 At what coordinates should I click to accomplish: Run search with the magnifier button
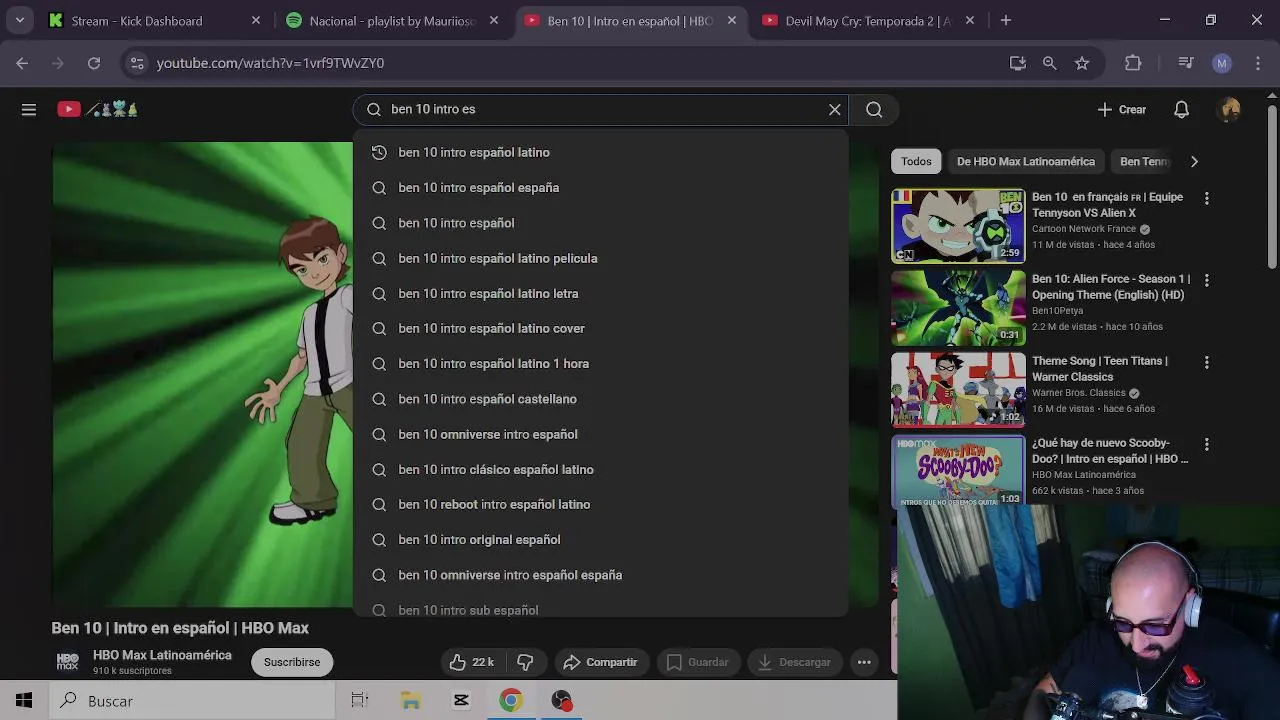[x=874, y=110]
